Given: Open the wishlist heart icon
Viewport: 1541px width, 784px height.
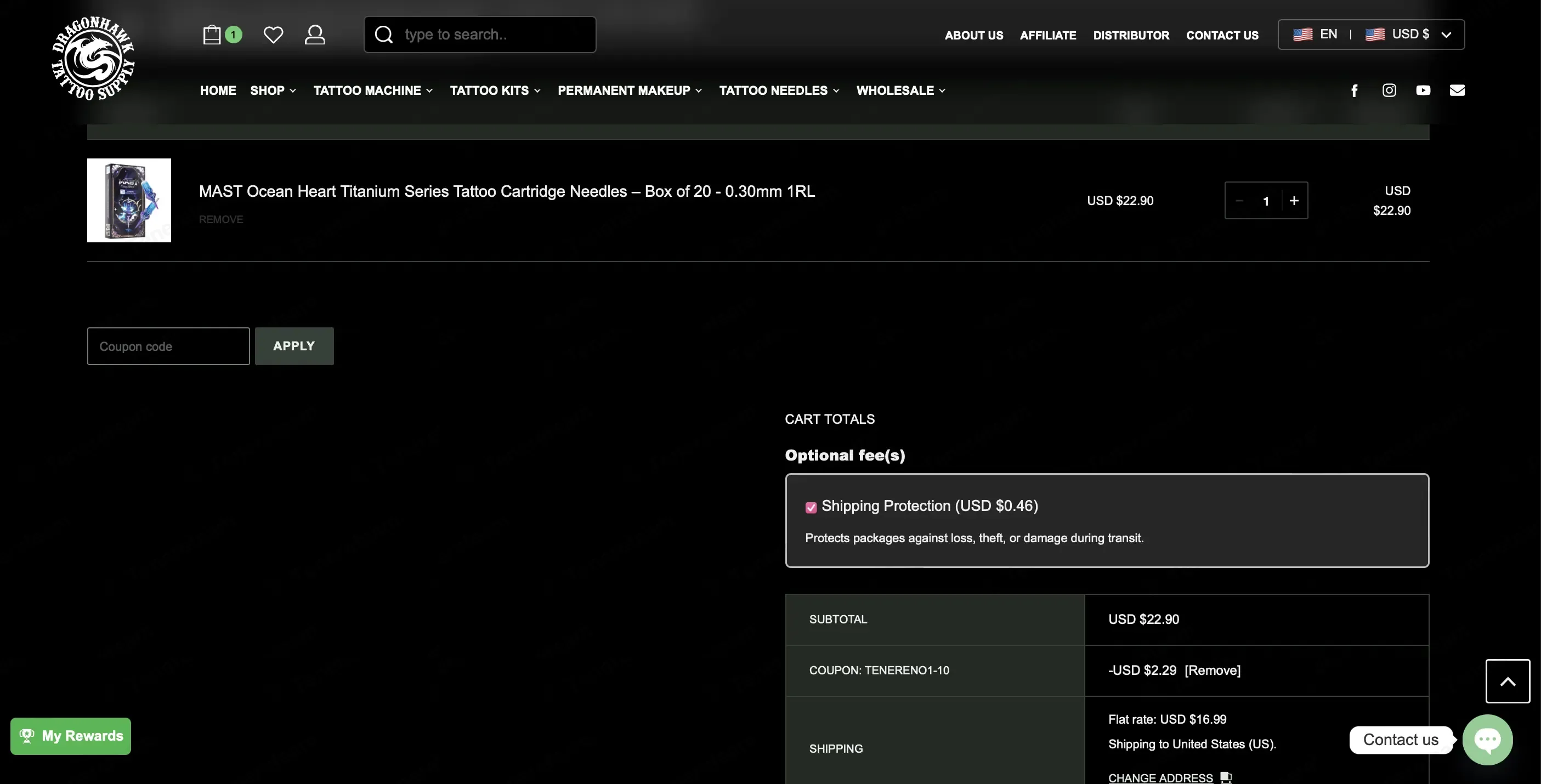Looking at the screenshot, I should pos(274,35).
